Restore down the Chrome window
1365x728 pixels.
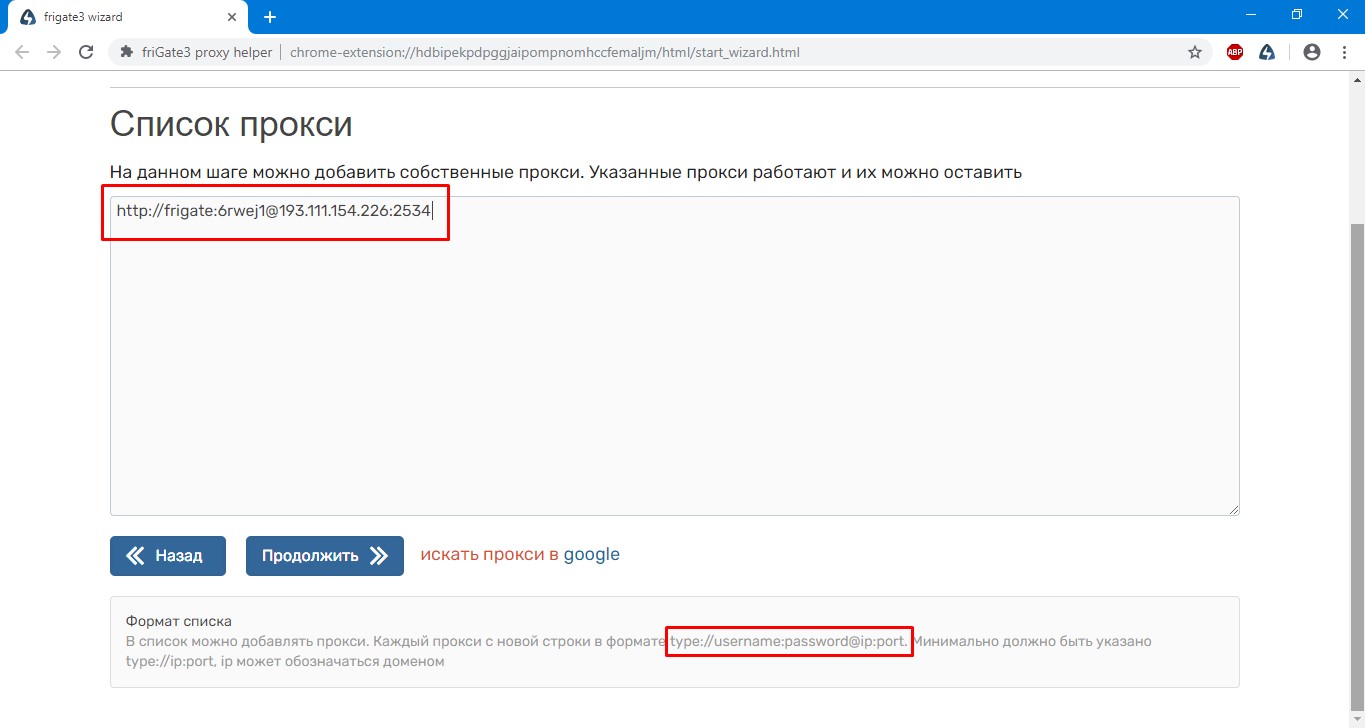(x=1297, y=15)
